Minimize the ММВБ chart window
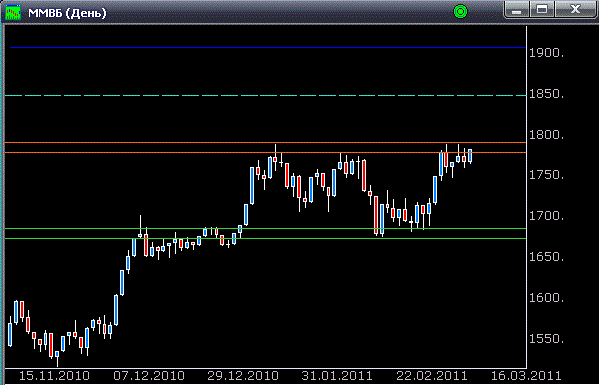599x385 pixels. pos(516,10)
